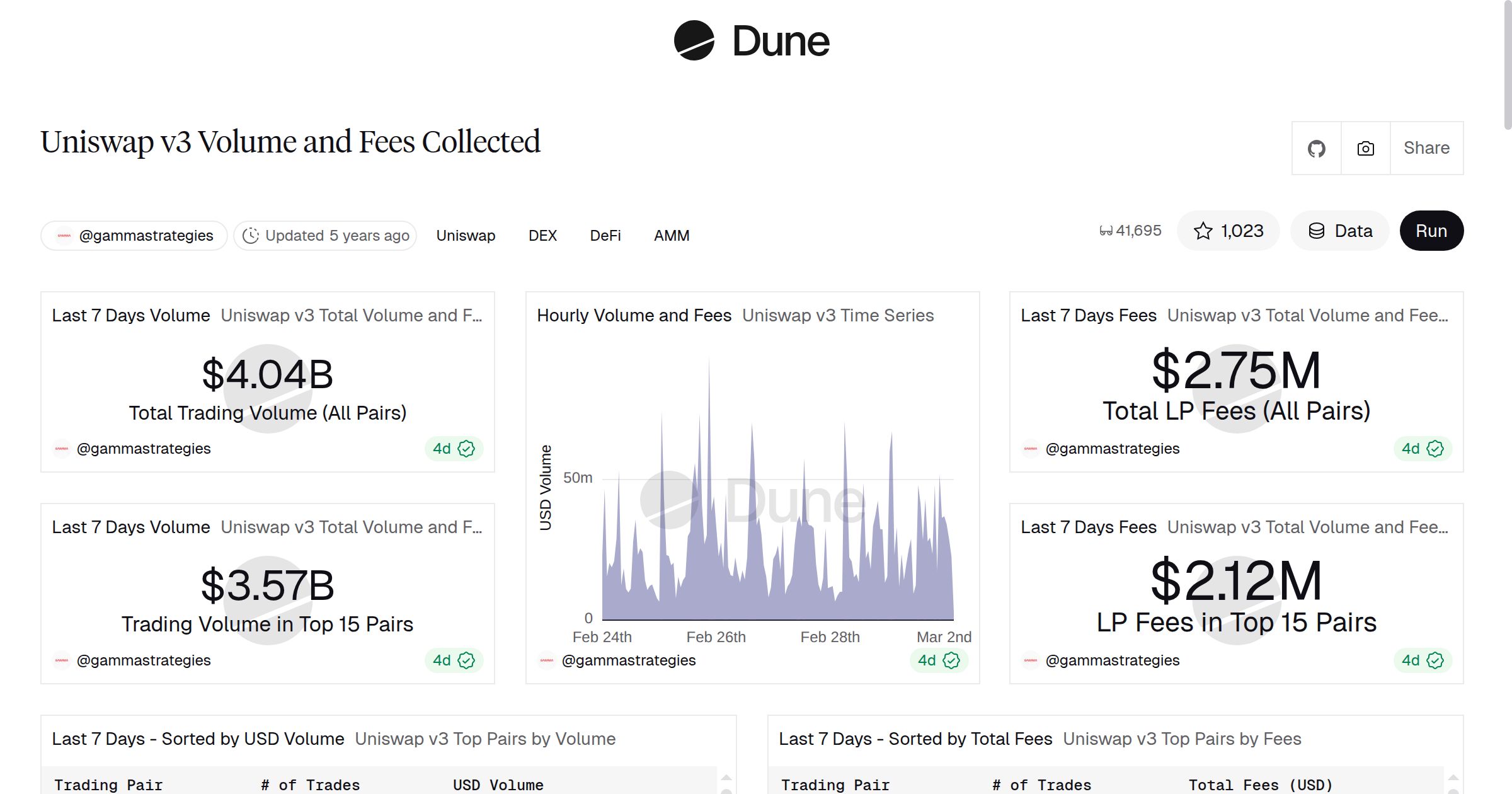The height and width of the screenshot is (794, 1512).
Task: Click the views counter glasses icon
Action: pyautogui.click(x=1106, y=231)
